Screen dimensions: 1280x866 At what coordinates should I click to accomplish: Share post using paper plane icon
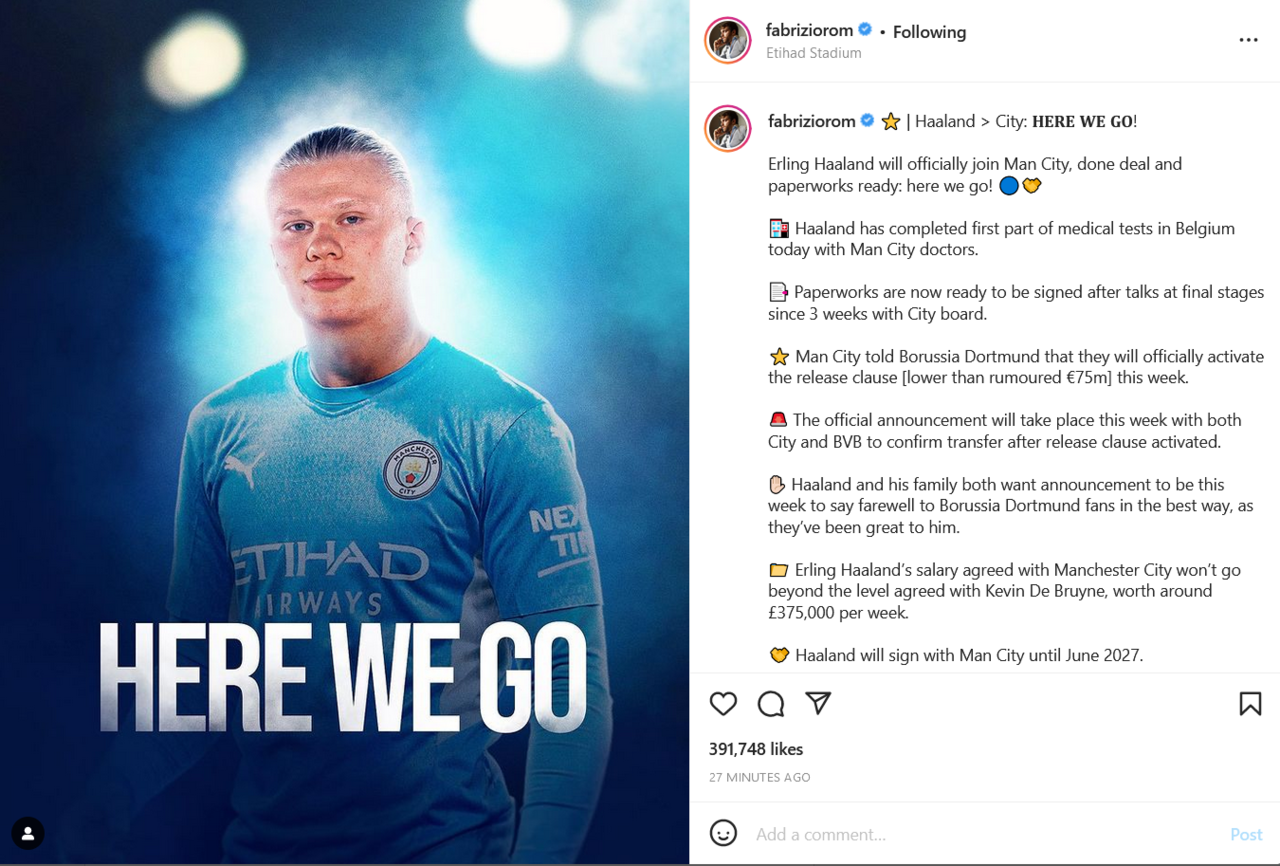coord(818,703)
